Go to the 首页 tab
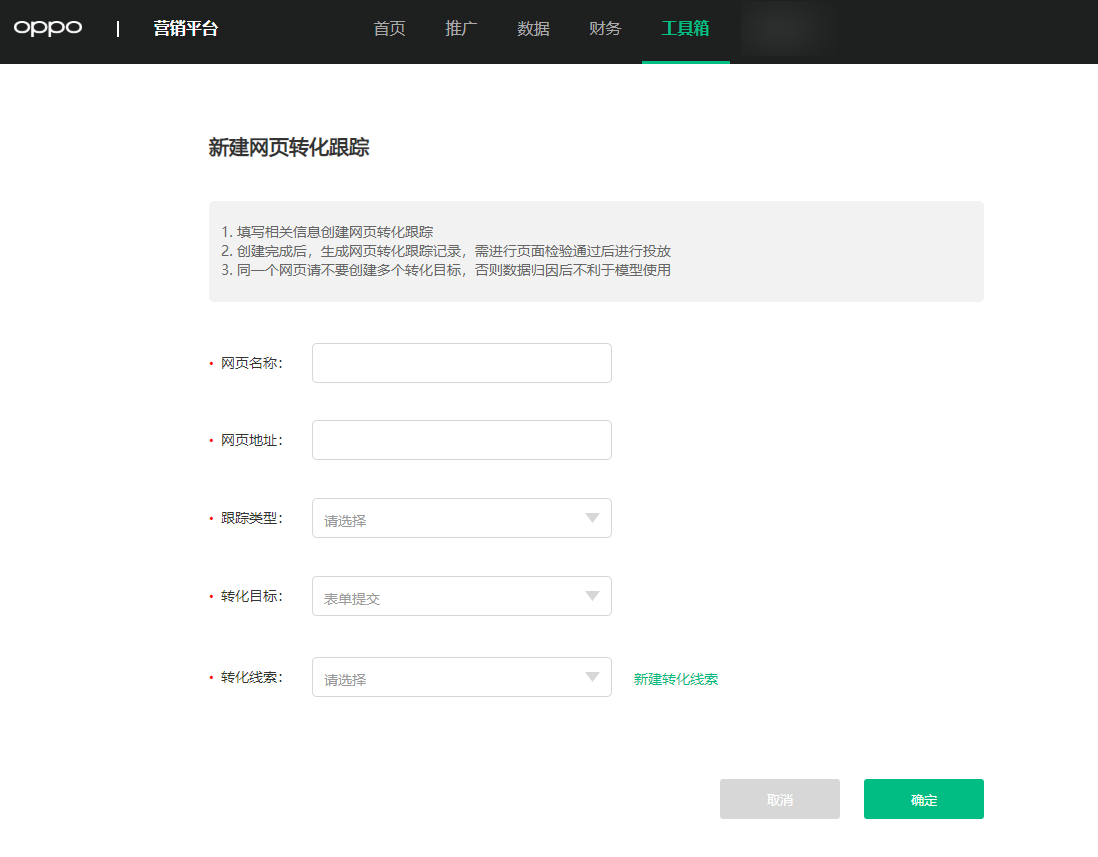The image size is (1098, 857). click(389, 29)
